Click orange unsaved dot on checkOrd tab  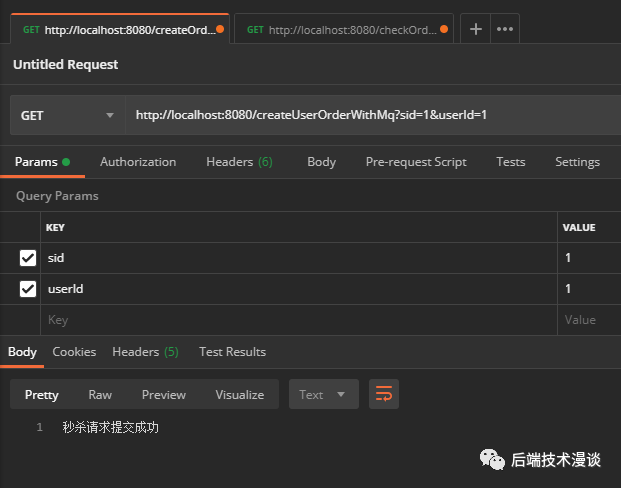(444, 29)
